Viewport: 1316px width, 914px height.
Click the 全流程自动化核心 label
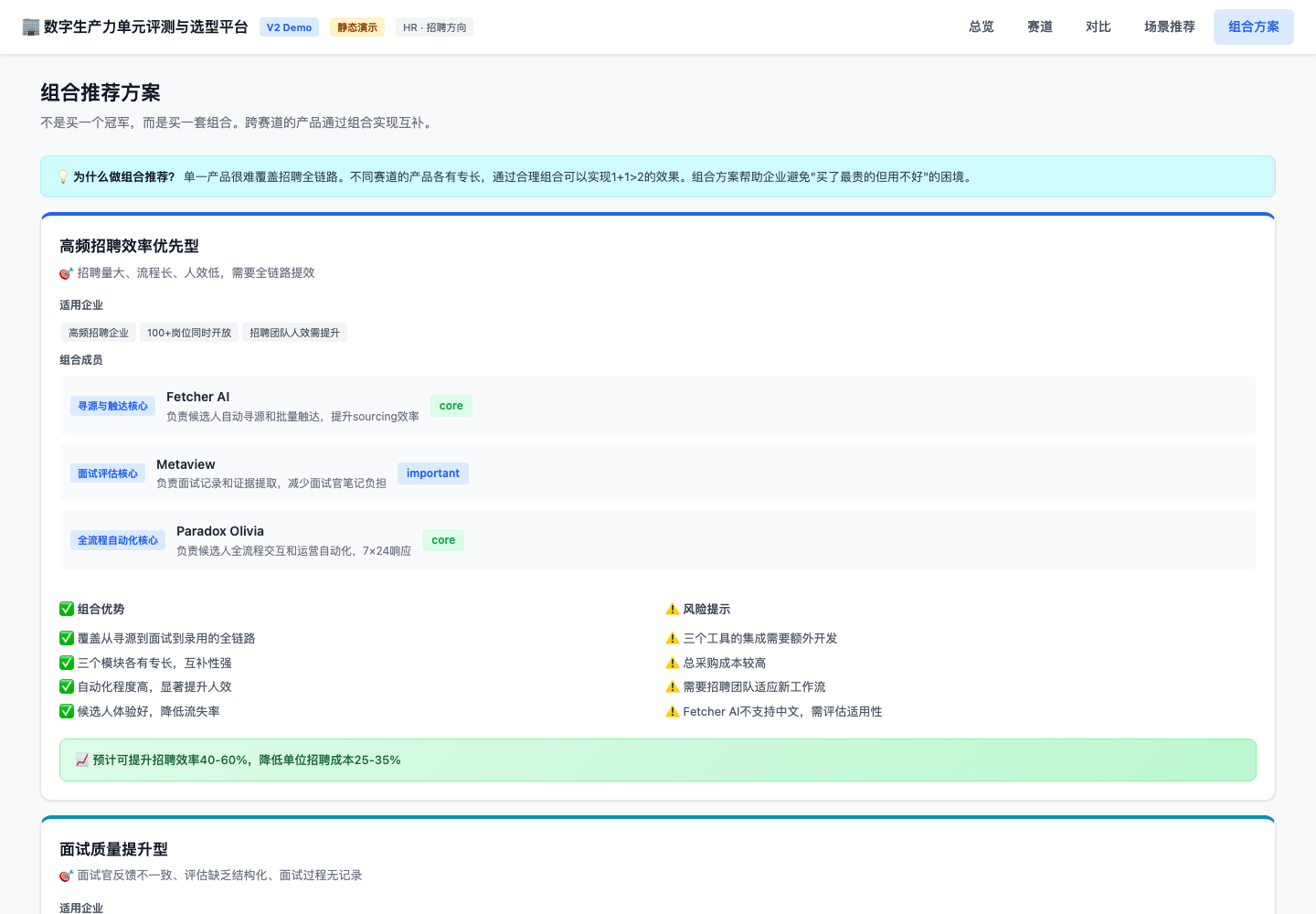click(118, 540)
